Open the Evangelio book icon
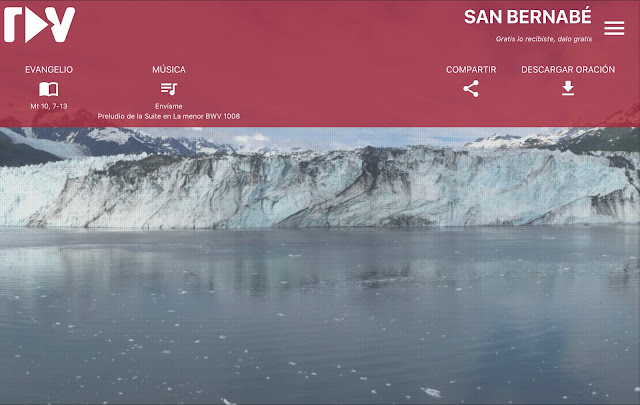The width and height of the screenshot is (640, 405). pos(49,89)
